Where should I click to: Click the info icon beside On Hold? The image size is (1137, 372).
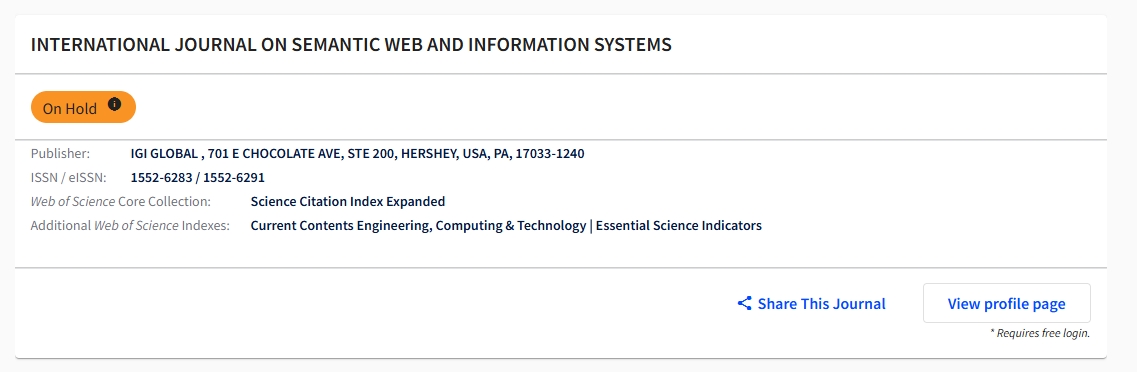(x=114, y=104)
